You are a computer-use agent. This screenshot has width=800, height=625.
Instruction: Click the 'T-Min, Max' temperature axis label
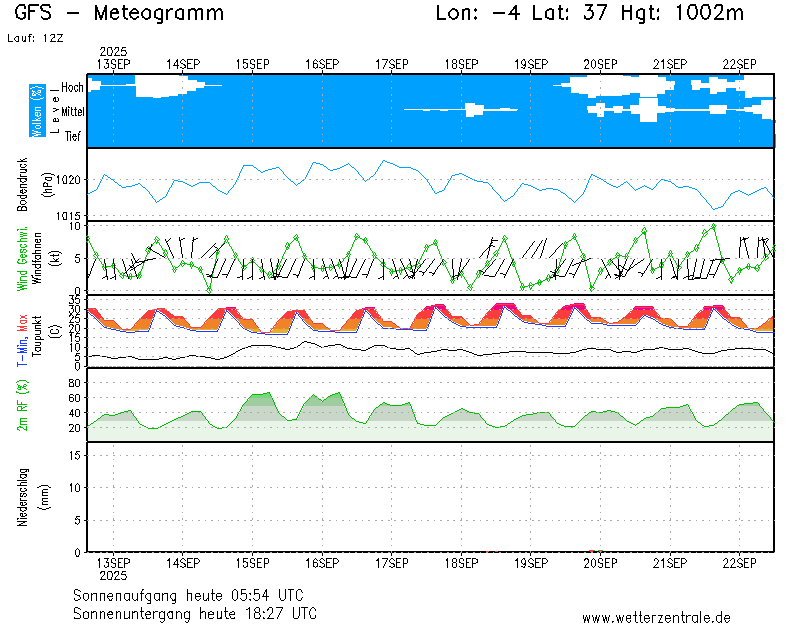[22, 340]
